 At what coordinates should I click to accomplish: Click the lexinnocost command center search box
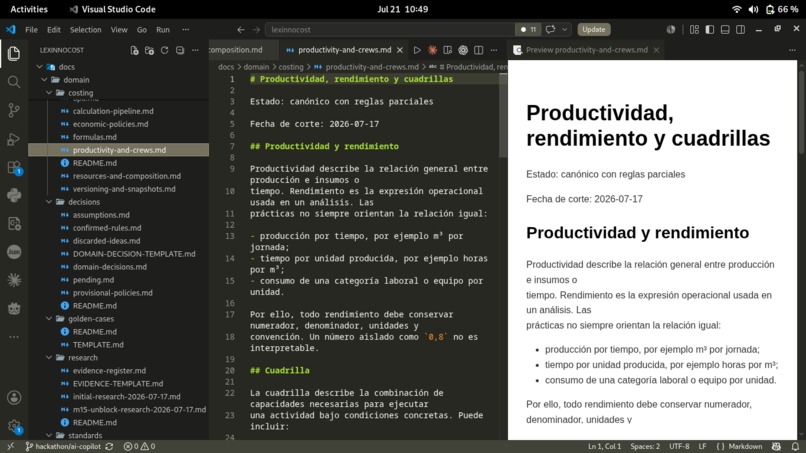tap(390, 29)
